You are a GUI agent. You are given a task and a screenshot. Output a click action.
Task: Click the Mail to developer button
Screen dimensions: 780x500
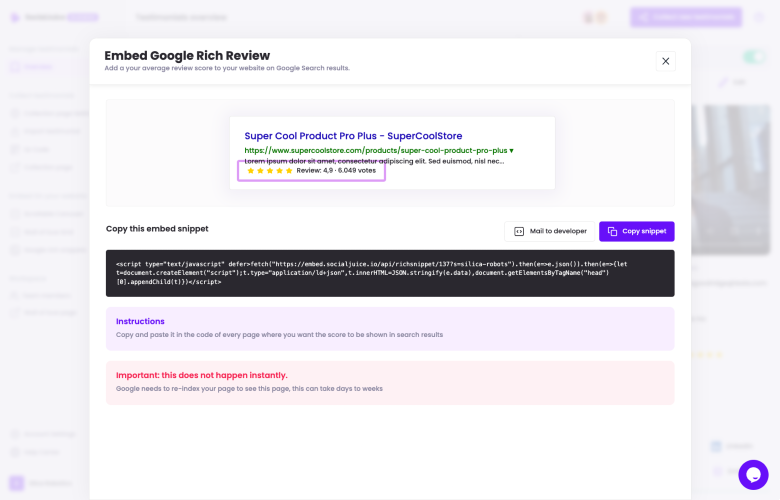pos(549,231)
